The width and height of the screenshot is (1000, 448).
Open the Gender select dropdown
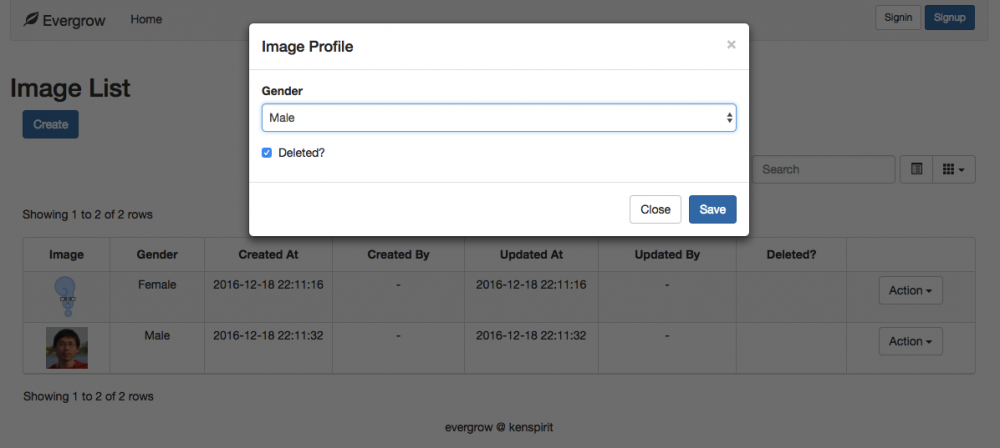pos(498,118)
